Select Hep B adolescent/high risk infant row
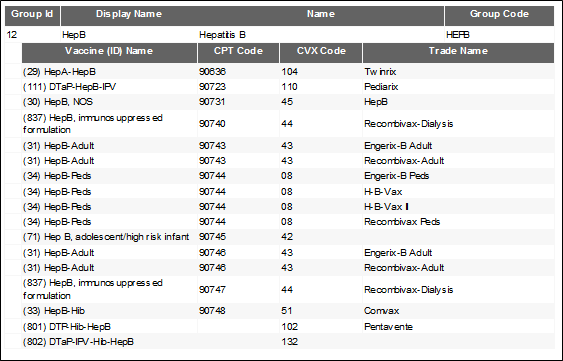 click(x=288, y=237)
